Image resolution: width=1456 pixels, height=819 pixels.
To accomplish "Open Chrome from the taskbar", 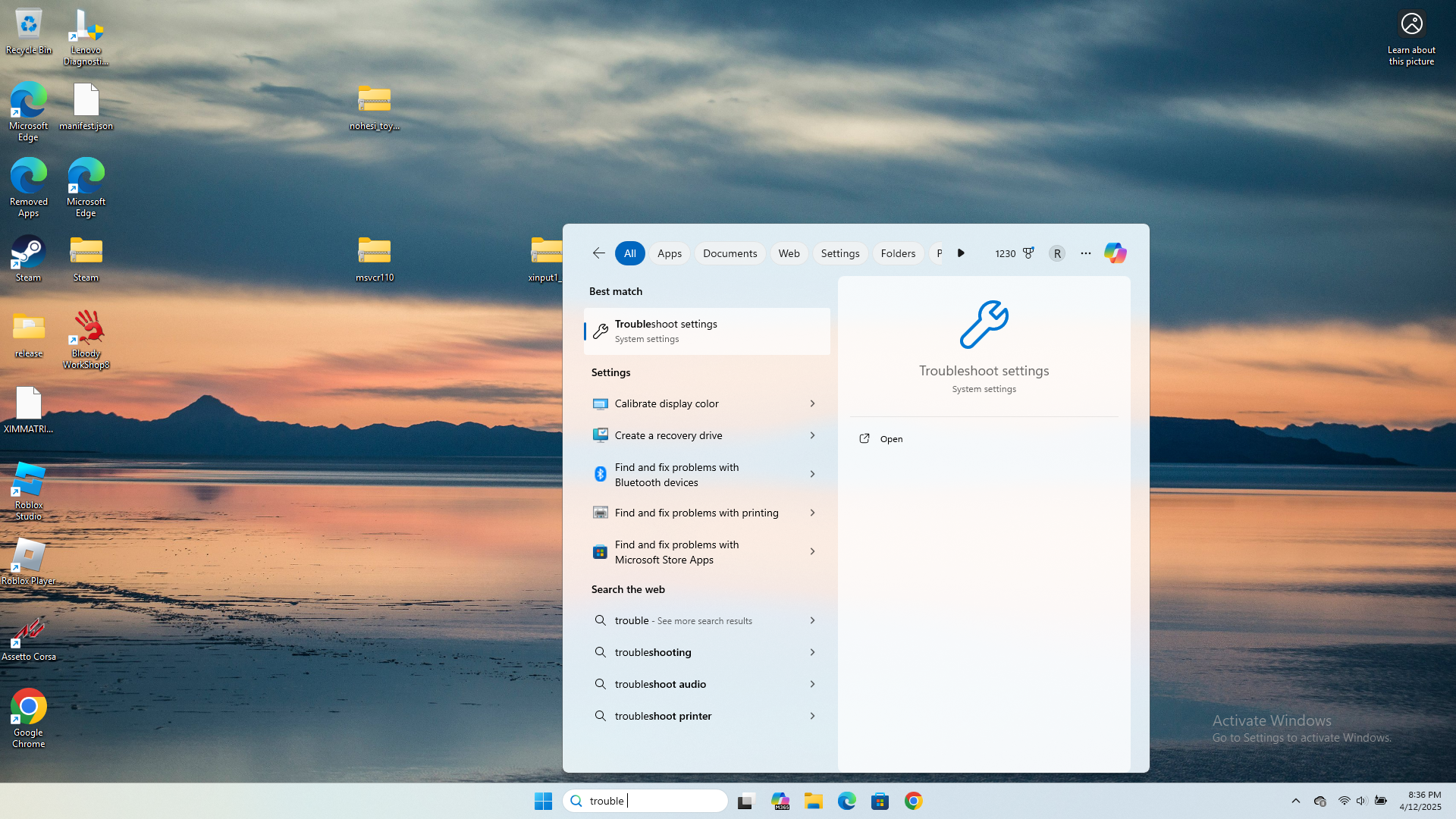I will [914, 801].
